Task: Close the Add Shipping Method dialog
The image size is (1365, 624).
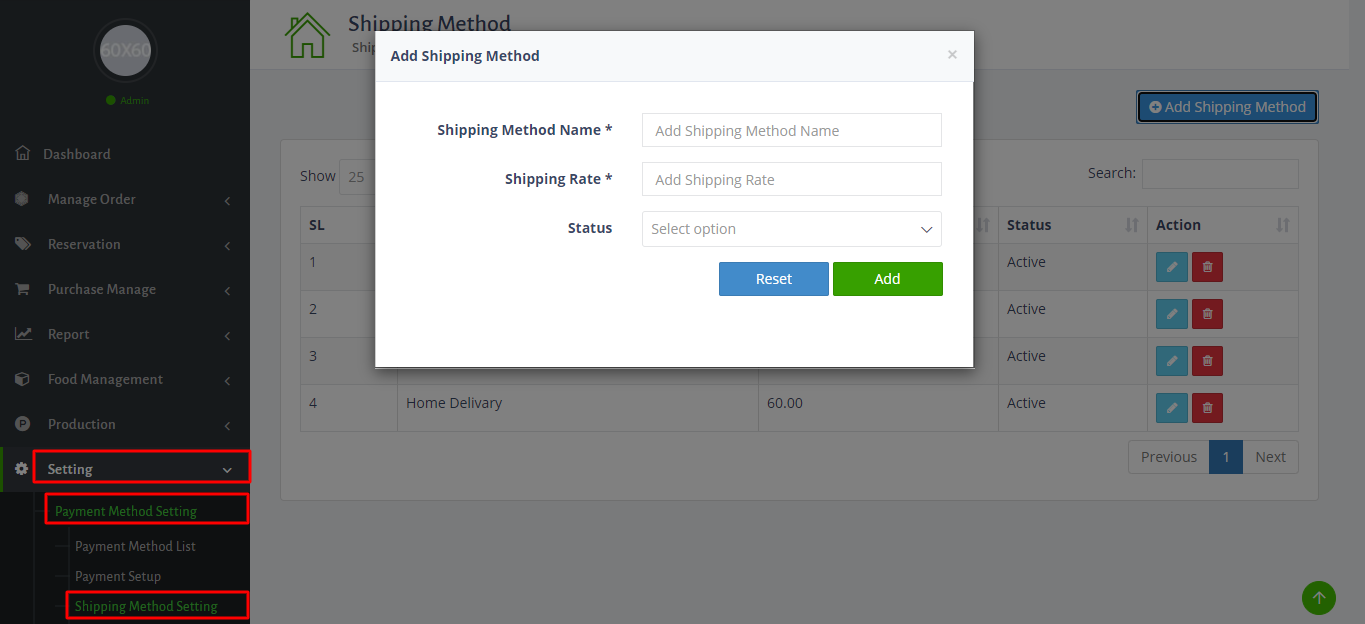Action: coord(952,55)
